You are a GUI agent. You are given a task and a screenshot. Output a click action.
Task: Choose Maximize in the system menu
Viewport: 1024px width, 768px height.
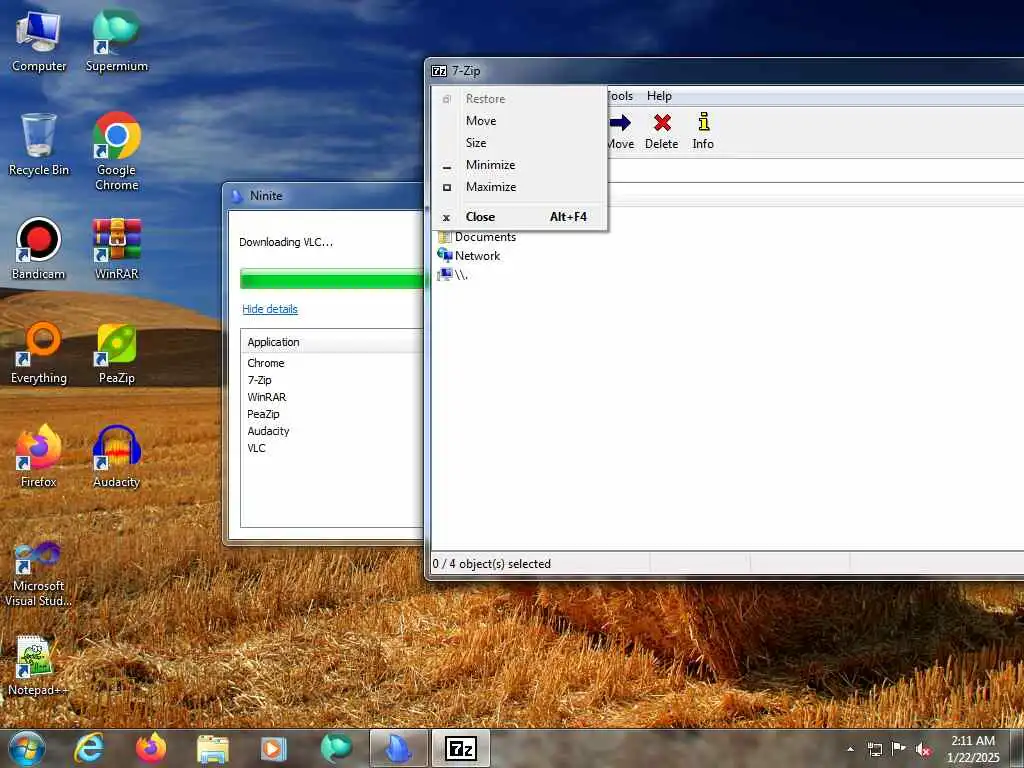(520, 187)
